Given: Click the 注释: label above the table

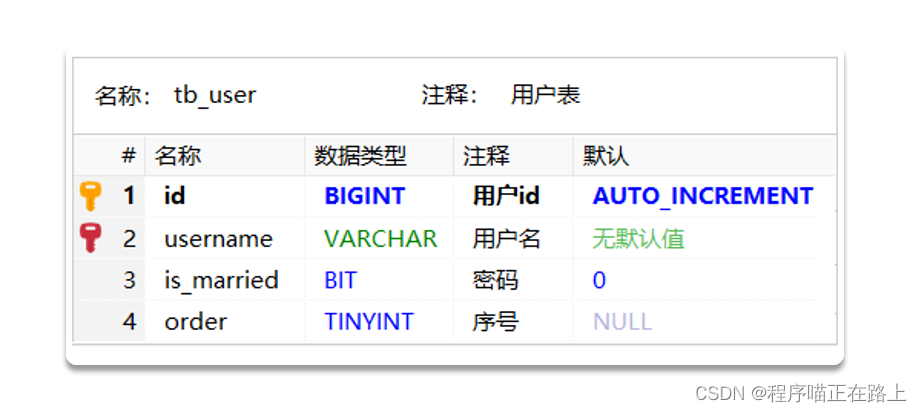Looking at the screenshot, I should pyautogui.click(x=450, y=95).
